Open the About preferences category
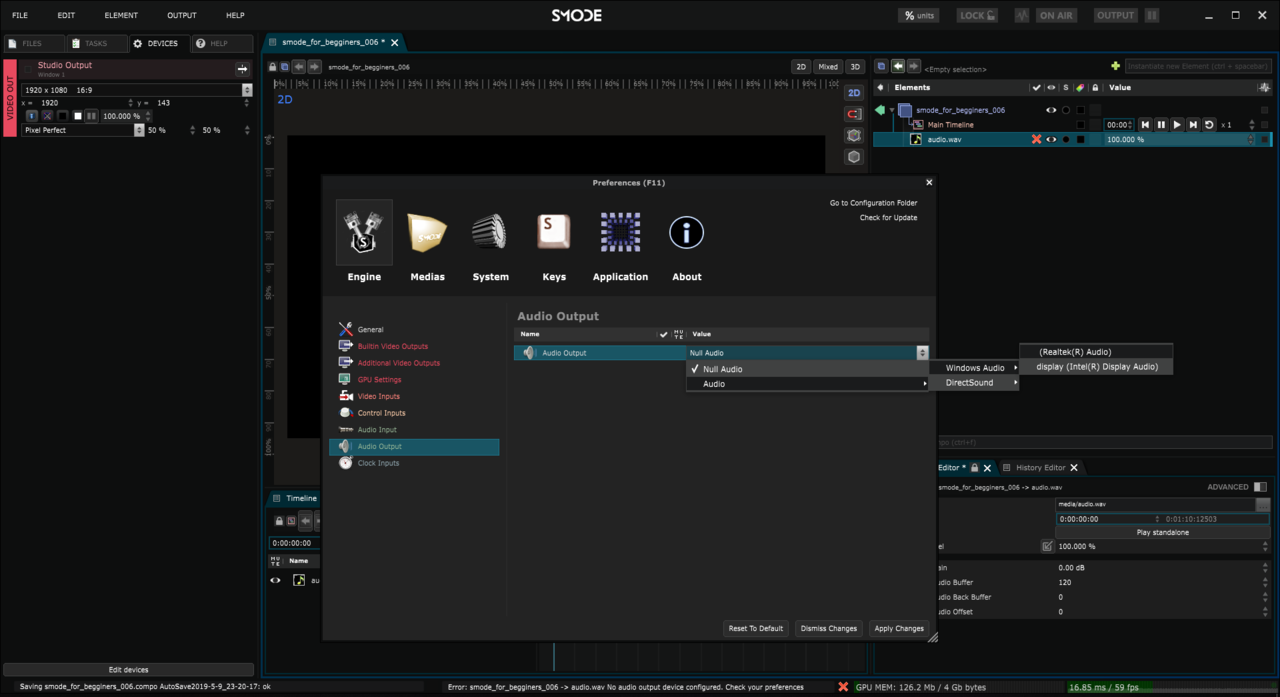1280x697 pixels. (x=686, y=242)
